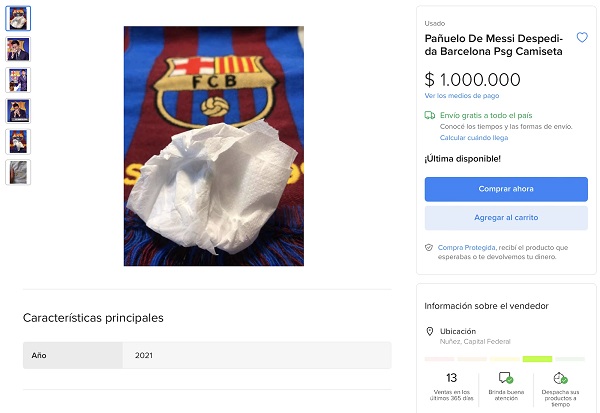Click the on-time dispatch package icon
The height and width of the screenshot is (413, 600).
(560, 378)
